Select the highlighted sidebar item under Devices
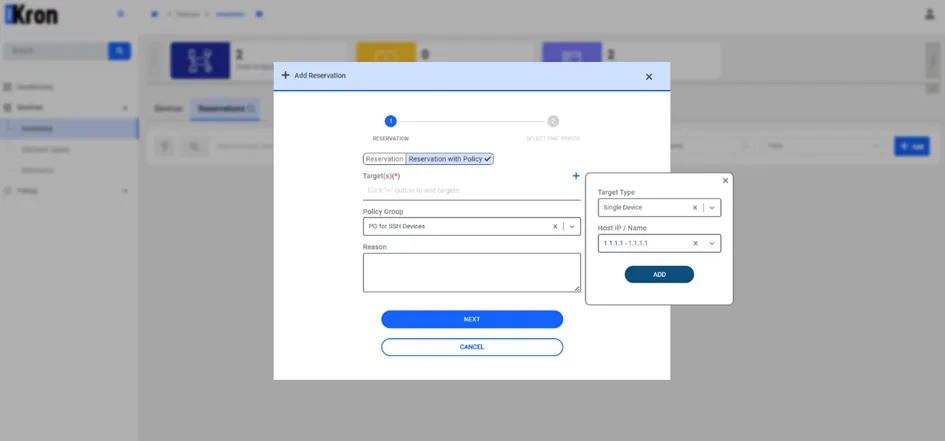The image size is (945, 441). click(x=69, y=128)
